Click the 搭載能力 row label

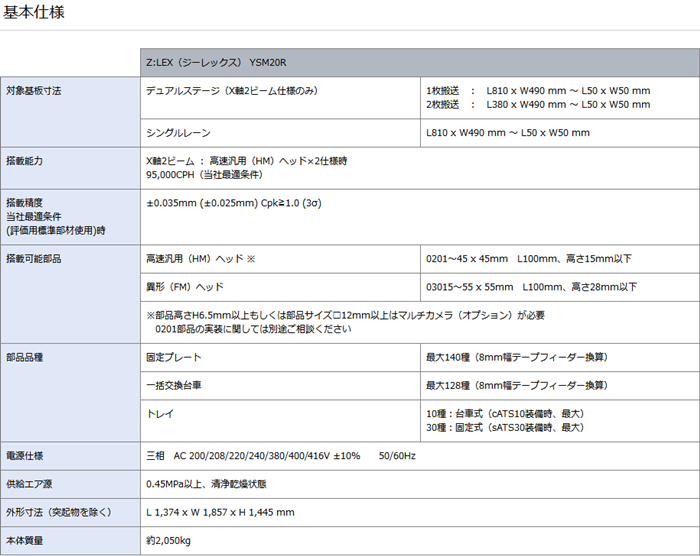pos(25,161)
